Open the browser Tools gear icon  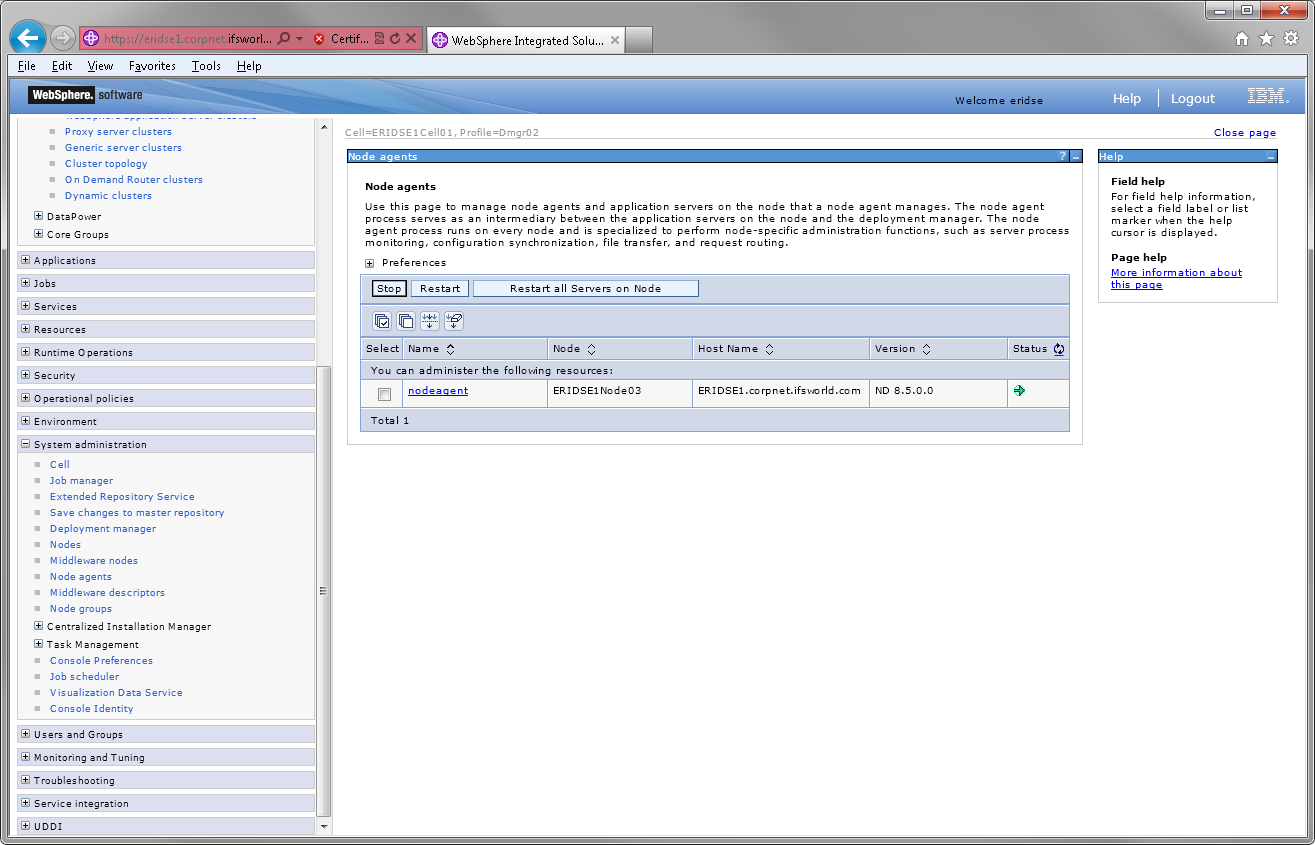(x=1290, y=39)
